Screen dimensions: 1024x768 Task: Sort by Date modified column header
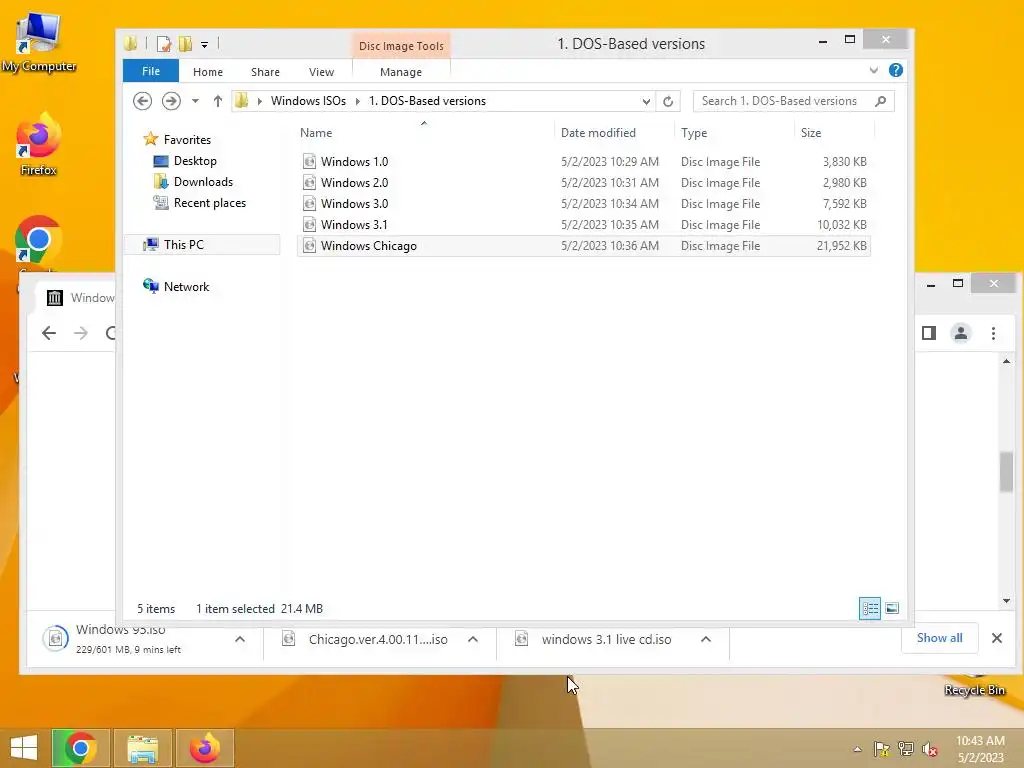(598, 133)
